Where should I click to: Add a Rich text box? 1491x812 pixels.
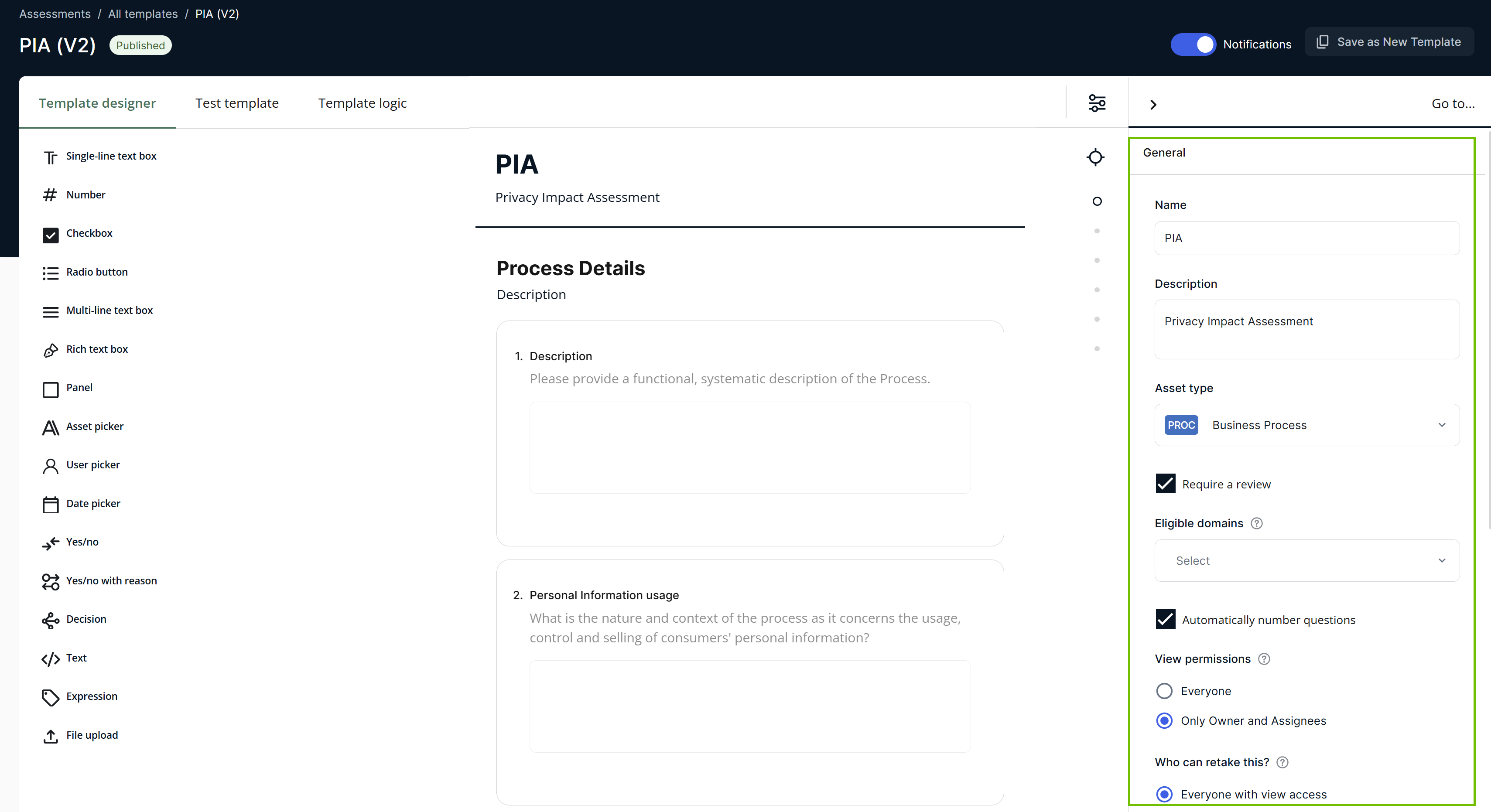(97, 349)
